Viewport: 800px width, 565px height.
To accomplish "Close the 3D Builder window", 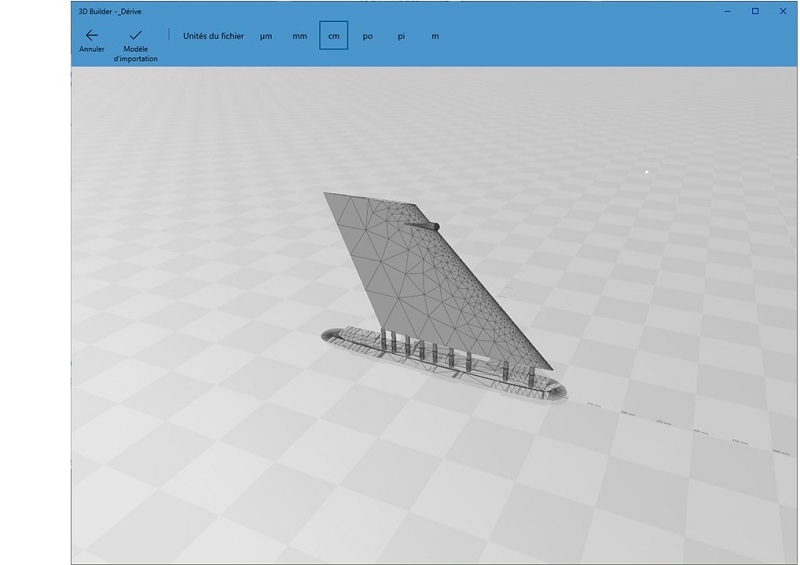I will point(783,11).
